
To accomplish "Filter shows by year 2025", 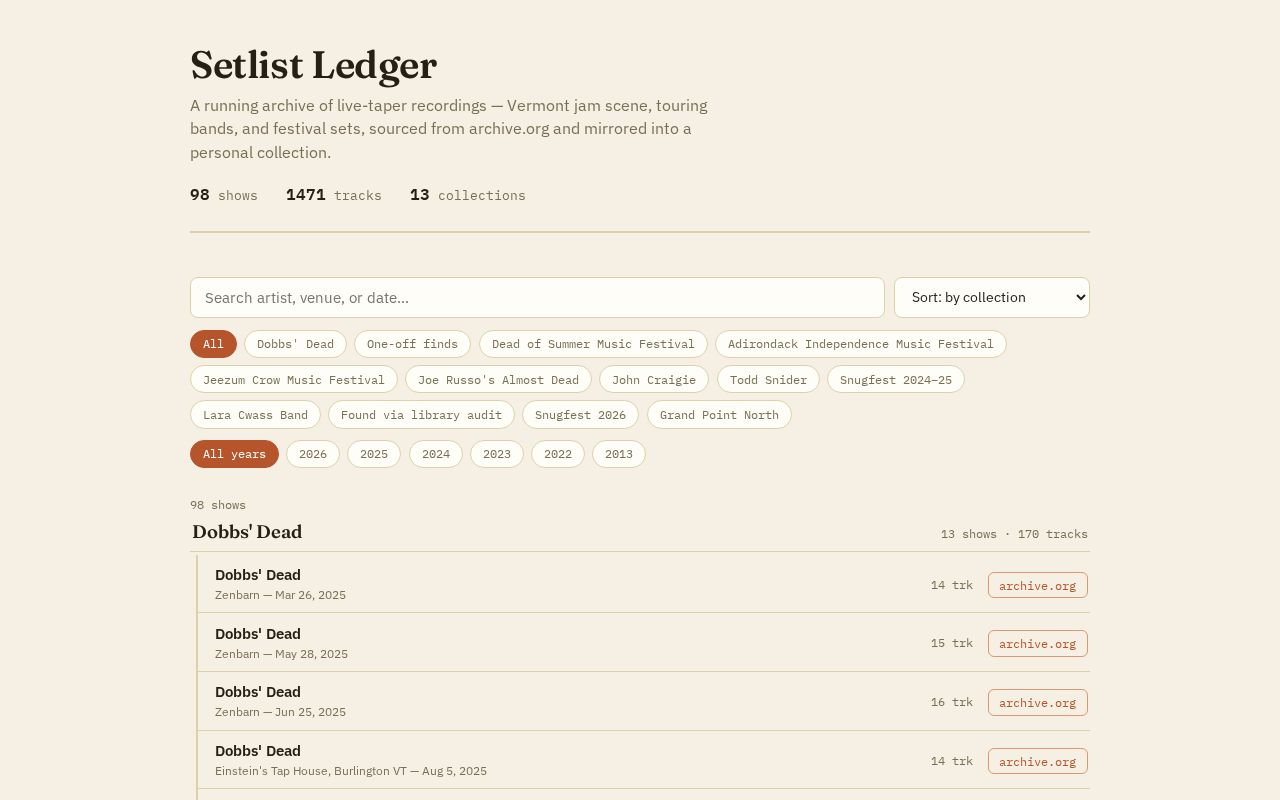I will pyautogui.click(x=374, y=454).
